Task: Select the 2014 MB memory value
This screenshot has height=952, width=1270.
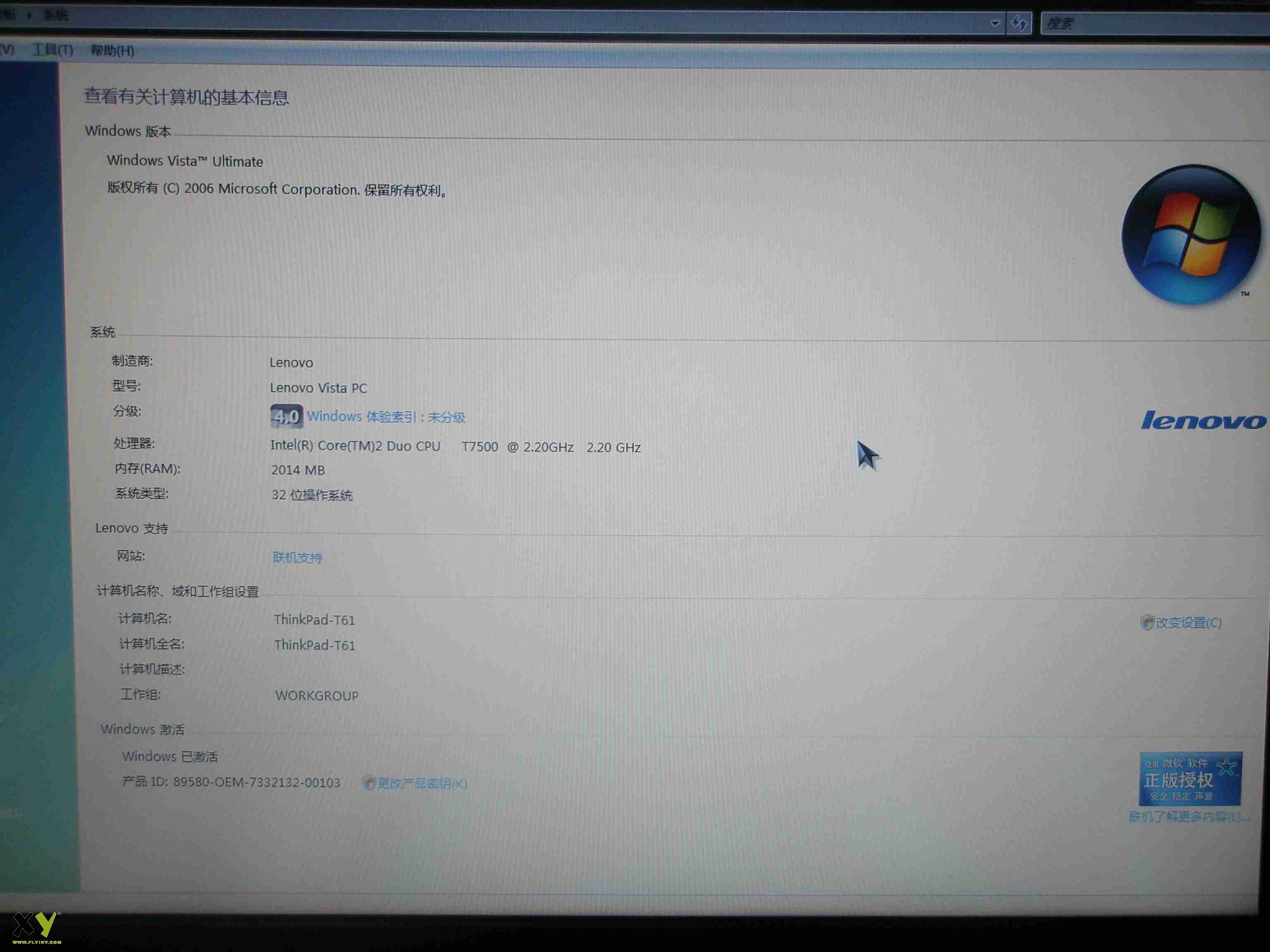Action: pyautogui.click(x=298, y=470)
